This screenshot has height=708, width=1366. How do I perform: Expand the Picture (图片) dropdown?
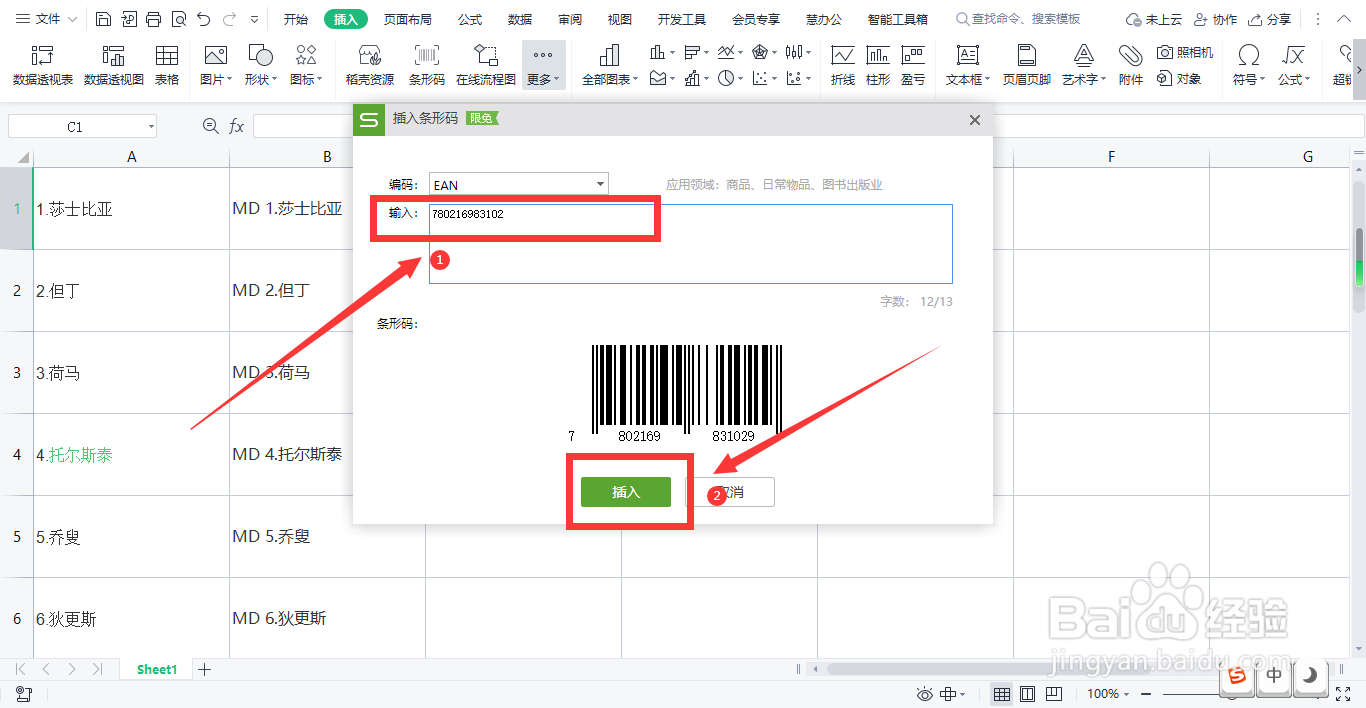pyautogui.click(x=230, y=79)
